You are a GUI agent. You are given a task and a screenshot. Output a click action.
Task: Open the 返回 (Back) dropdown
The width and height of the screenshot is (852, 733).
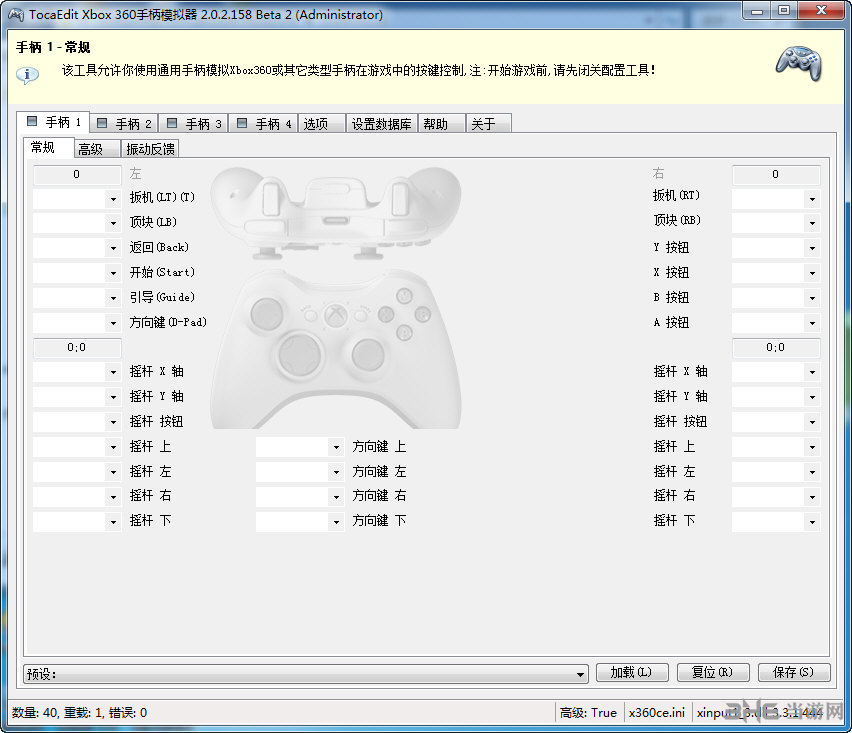(77, 248)
